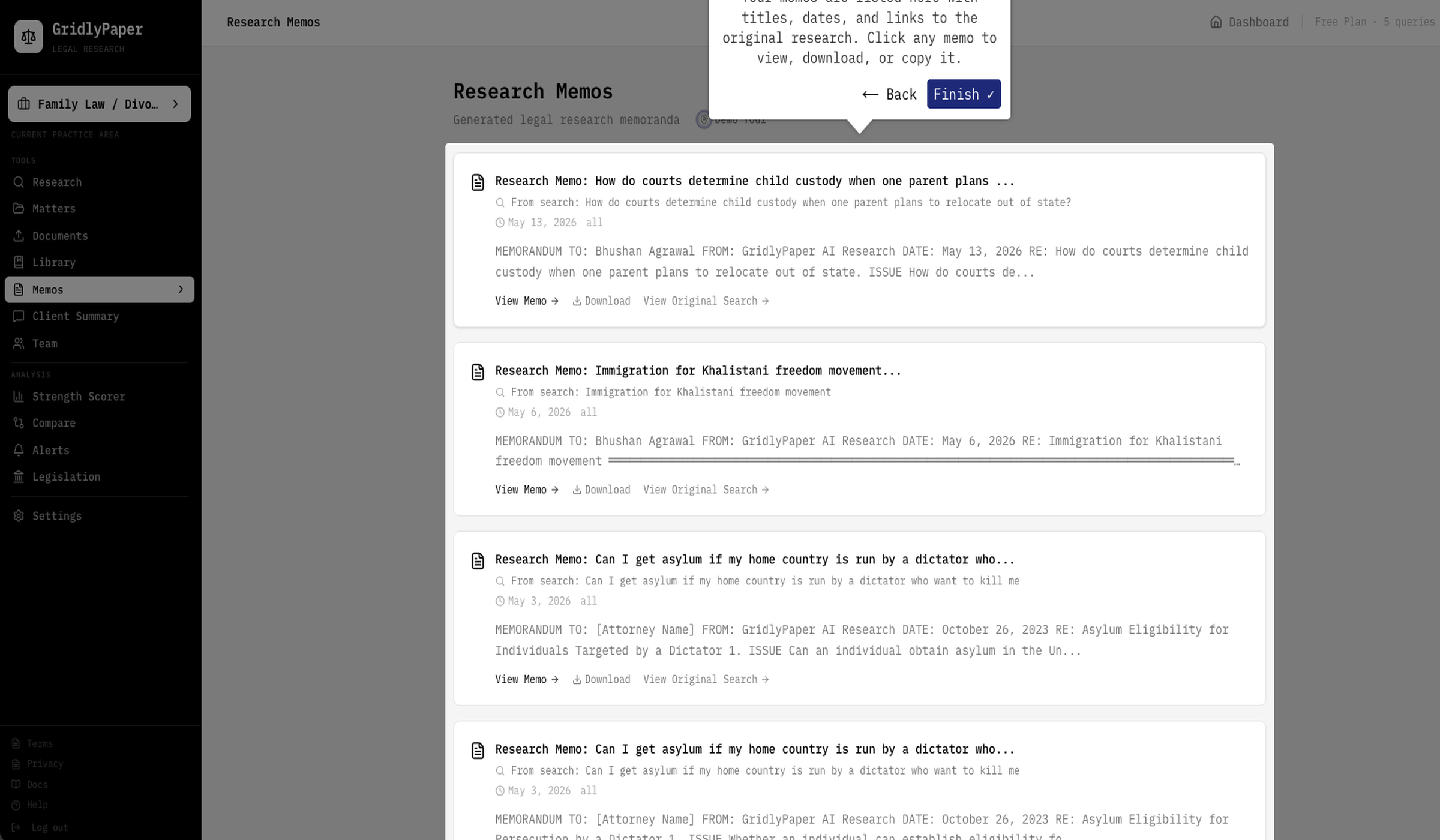Expand the Family Law practice area selector

click(100, 104)
